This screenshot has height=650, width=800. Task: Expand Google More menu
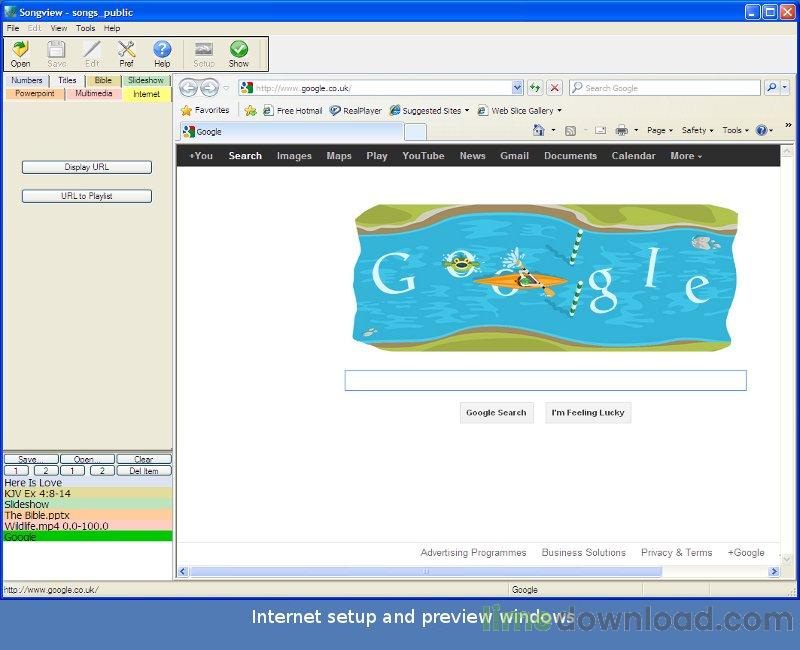(x=686, y=156)
